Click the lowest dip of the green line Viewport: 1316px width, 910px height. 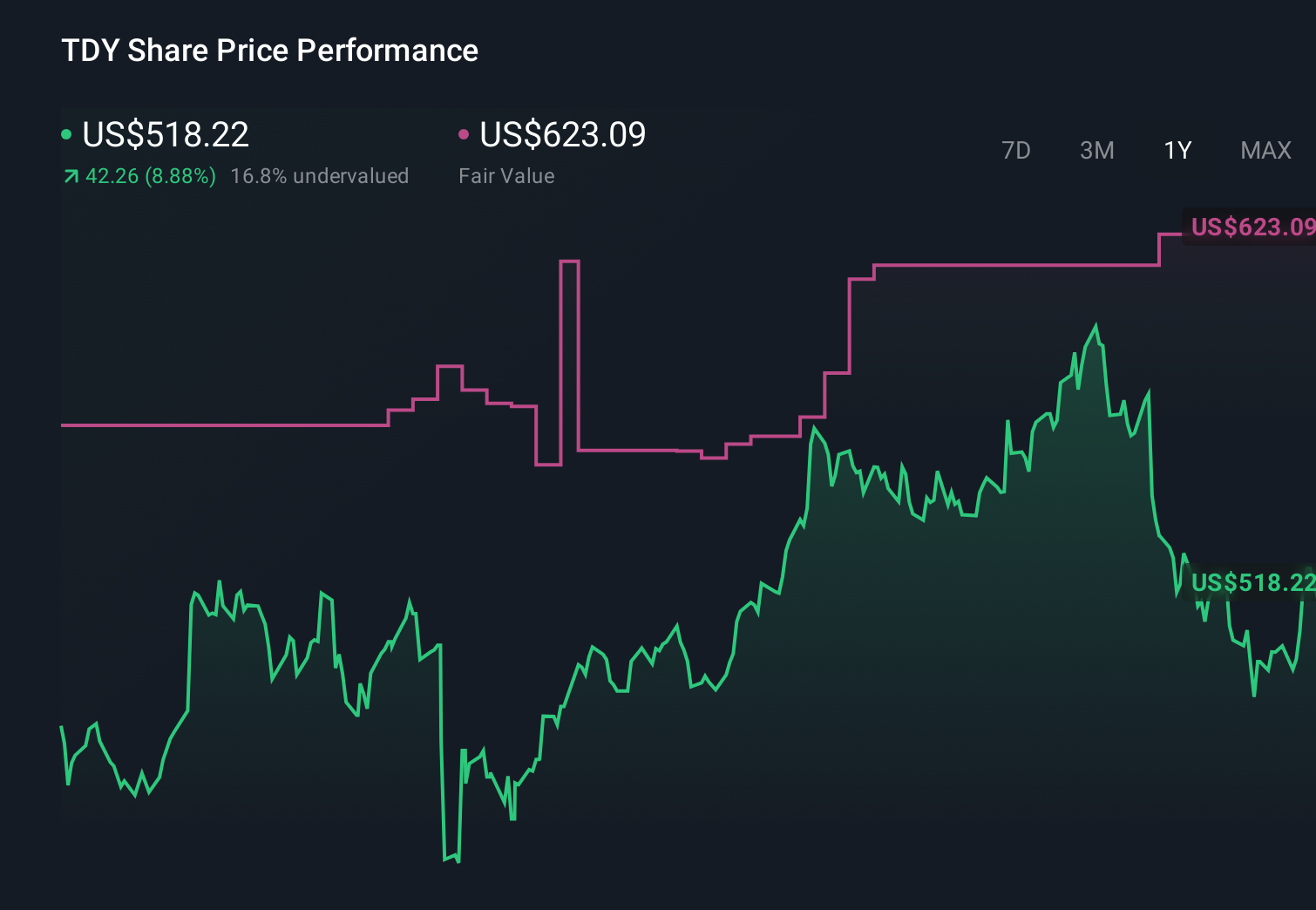(451, 861)
